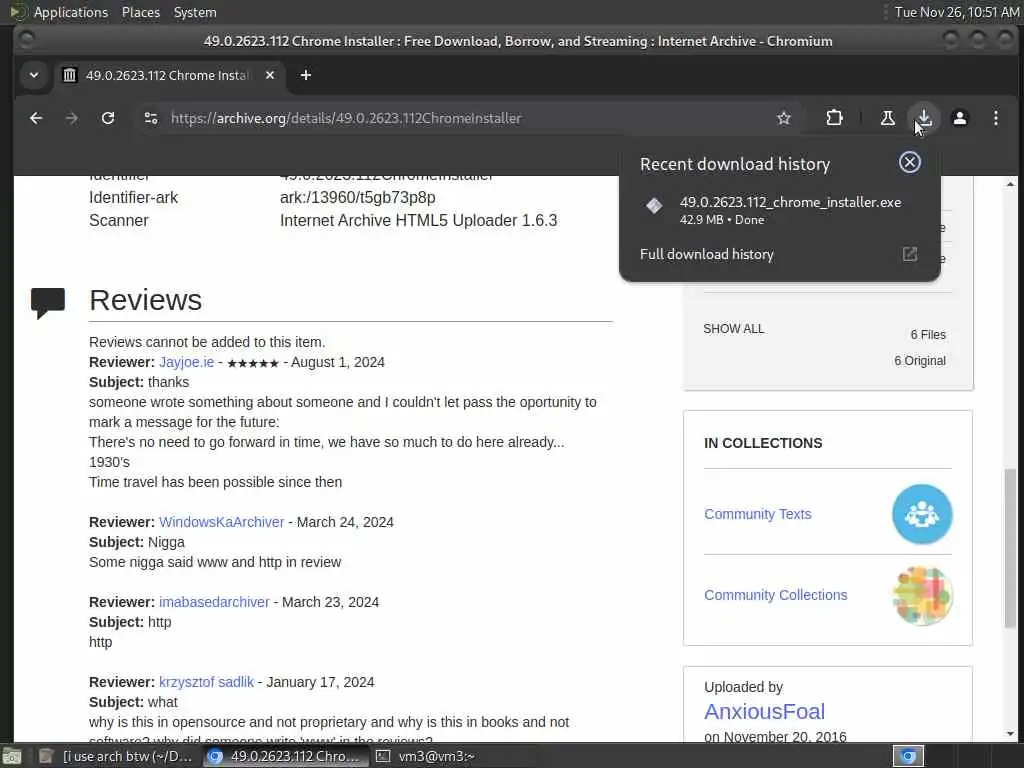Click the Reviews speech bubble icon
The image size is (1024, 768).
point(48,302)
